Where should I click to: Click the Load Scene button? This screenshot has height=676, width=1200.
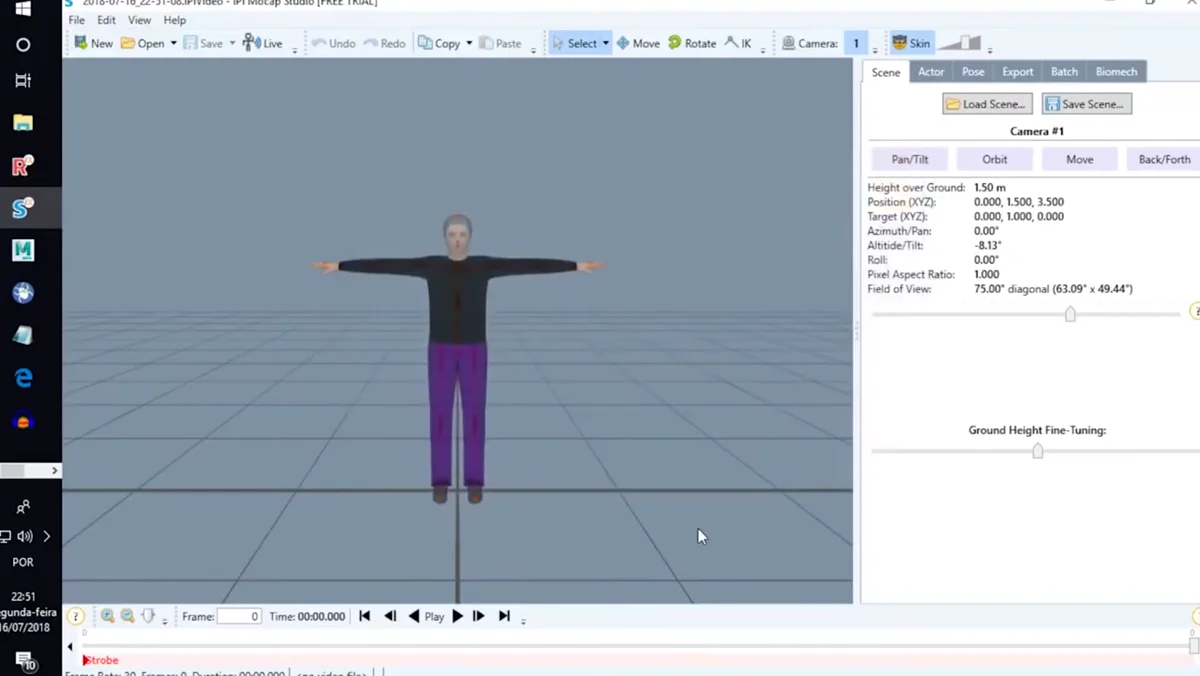pyautogui.click(x=987, y=104)
